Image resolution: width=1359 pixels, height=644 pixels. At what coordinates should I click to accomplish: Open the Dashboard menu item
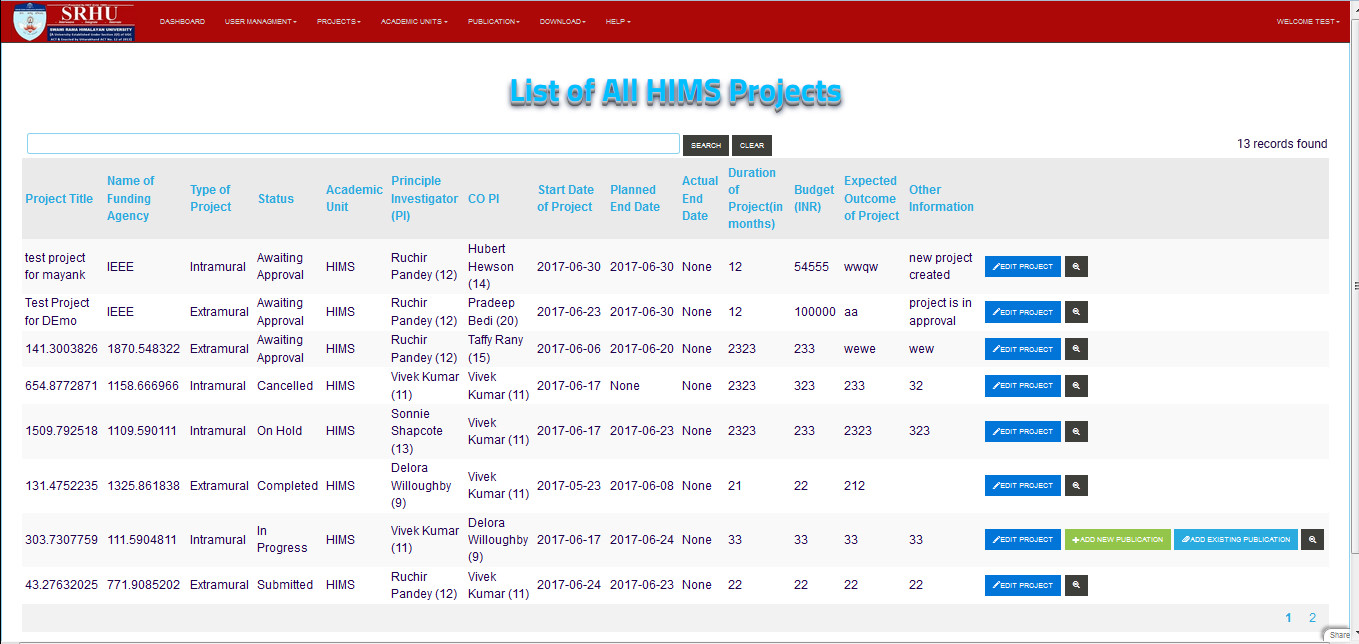[x=182, y=21]
